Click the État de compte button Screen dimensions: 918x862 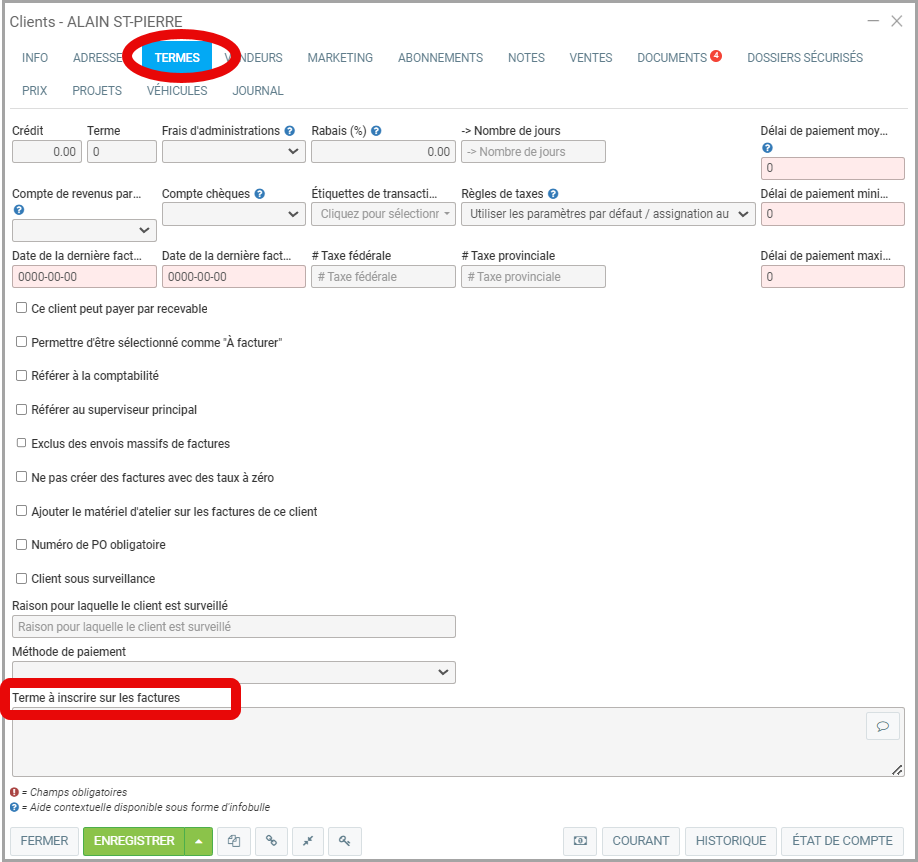(842, 841)
